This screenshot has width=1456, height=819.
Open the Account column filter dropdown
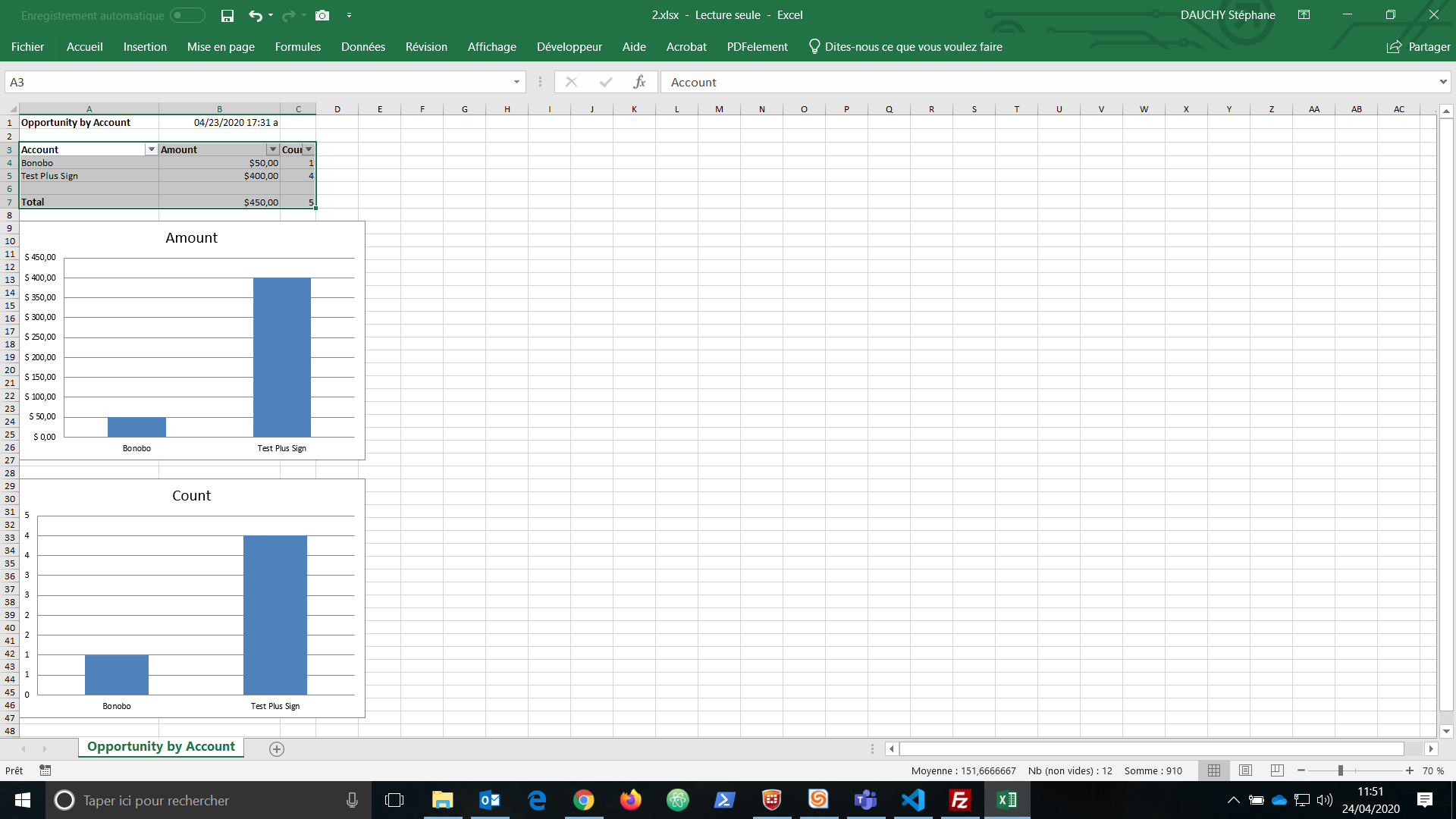[x=152, y=149]
